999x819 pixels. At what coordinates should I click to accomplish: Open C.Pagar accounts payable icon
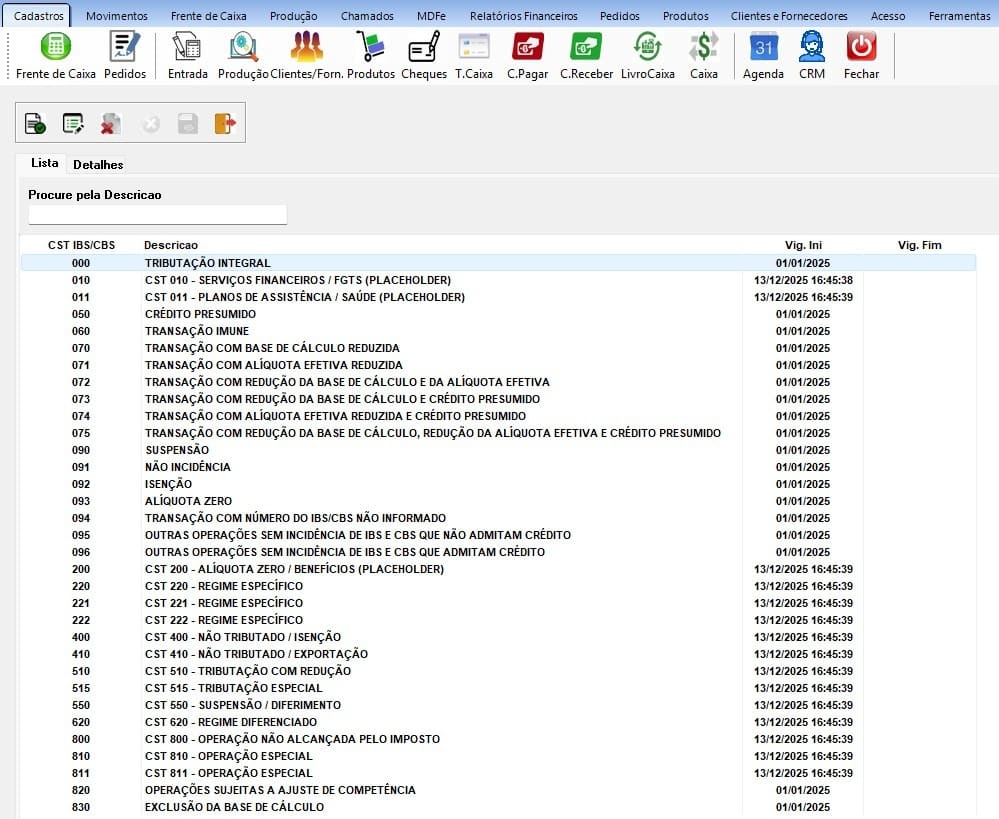(527, 47)
